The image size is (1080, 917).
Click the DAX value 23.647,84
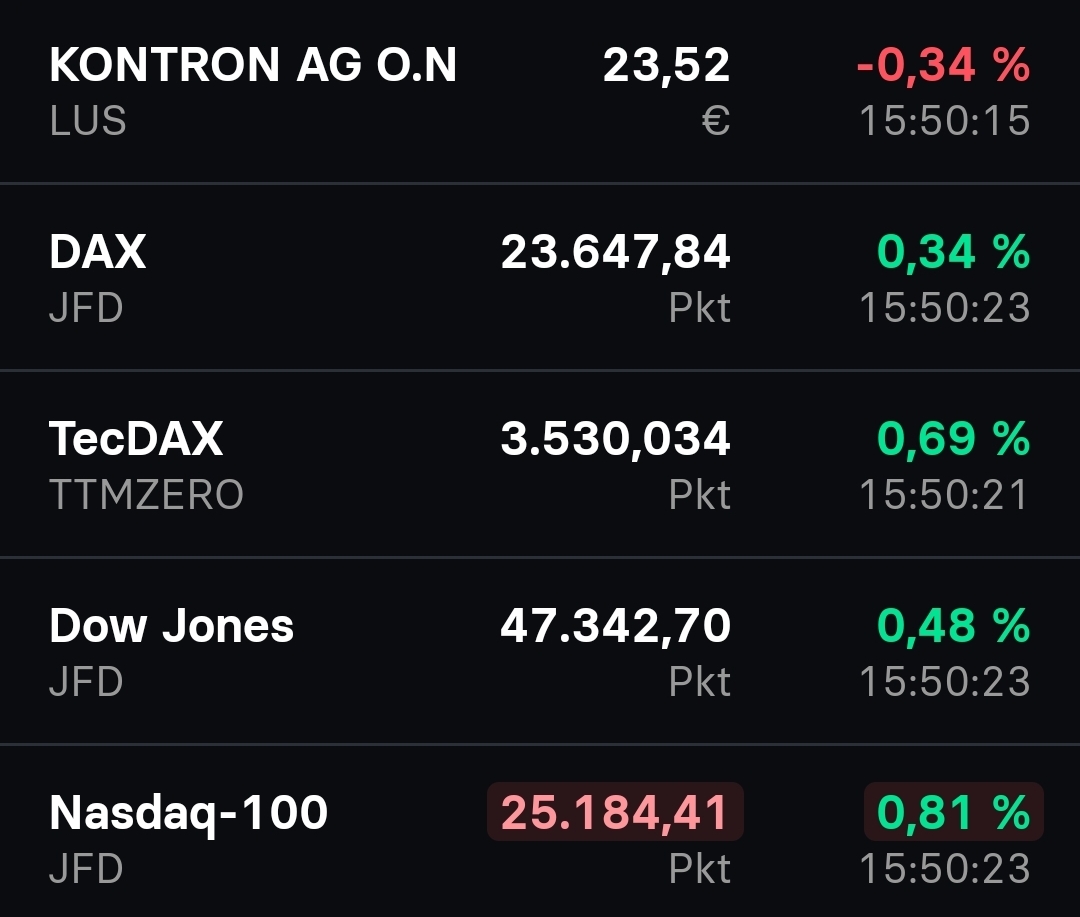[616, 252]
